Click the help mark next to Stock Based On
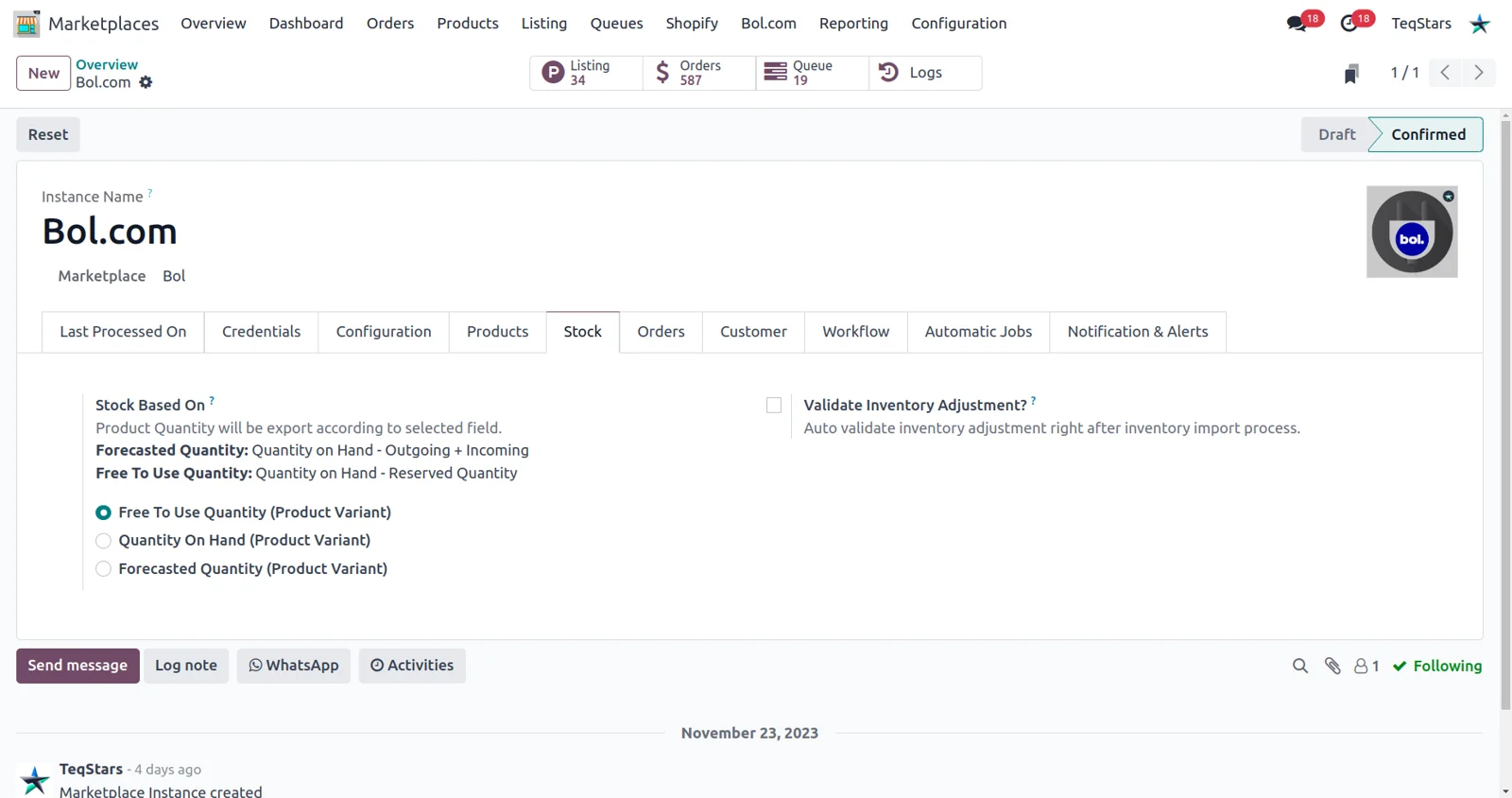 click(212, 401)
